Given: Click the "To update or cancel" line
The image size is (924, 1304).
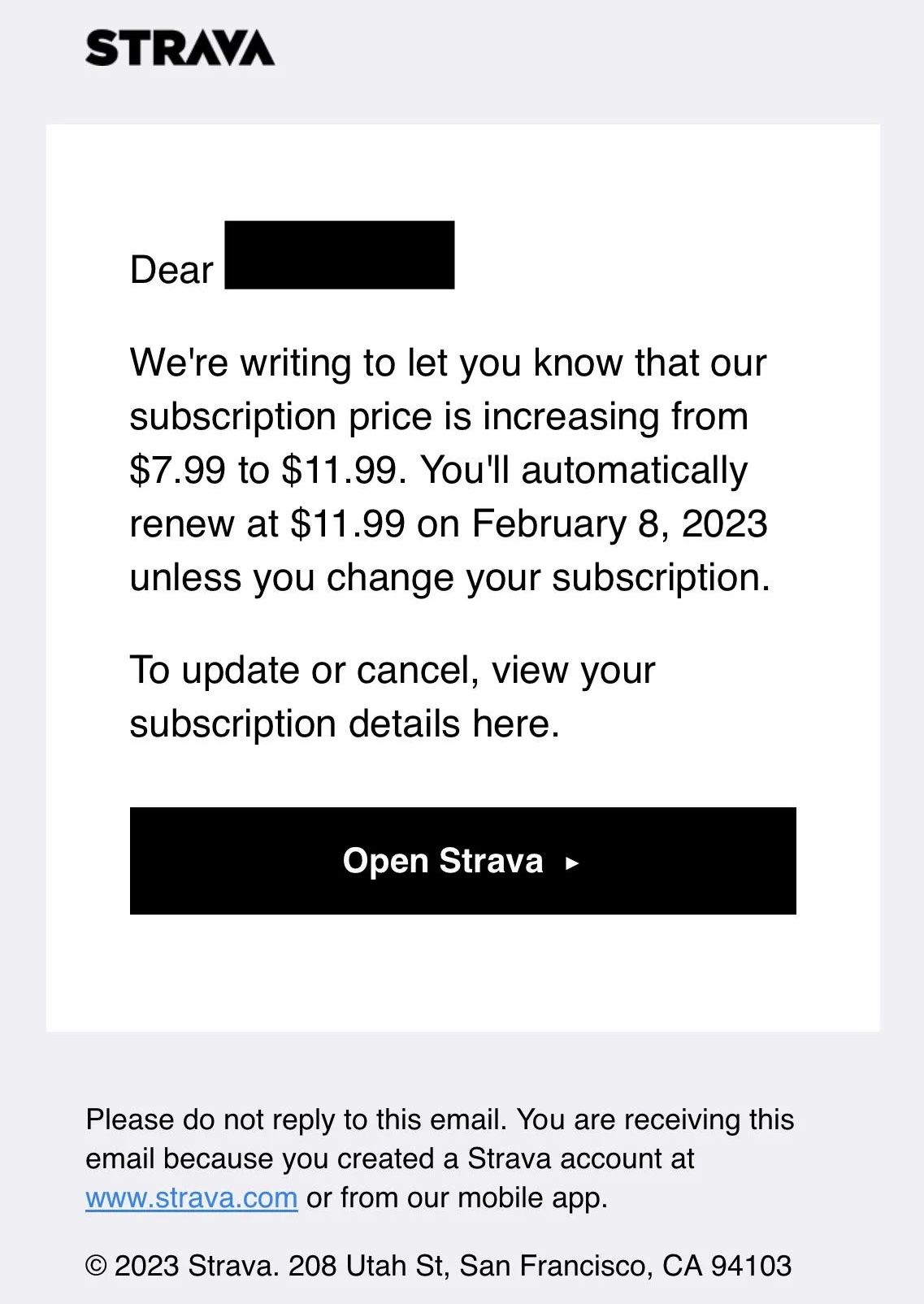Looking at the screenshot, I should point(392,670).
